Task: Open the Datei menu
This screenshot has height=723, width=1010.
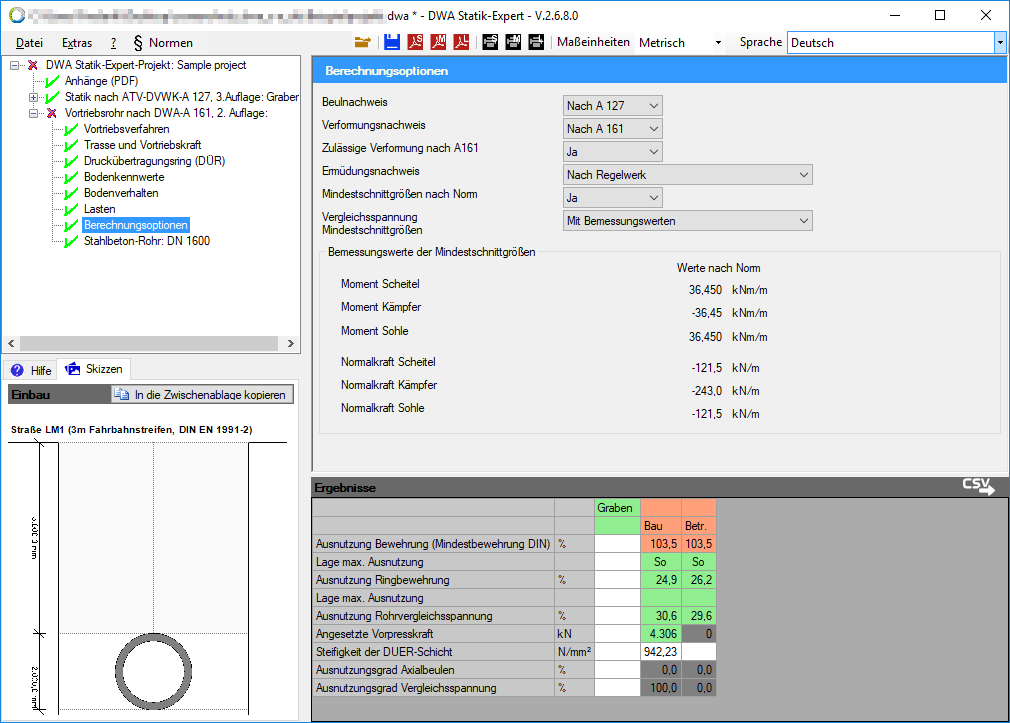Action: (30, 43)
